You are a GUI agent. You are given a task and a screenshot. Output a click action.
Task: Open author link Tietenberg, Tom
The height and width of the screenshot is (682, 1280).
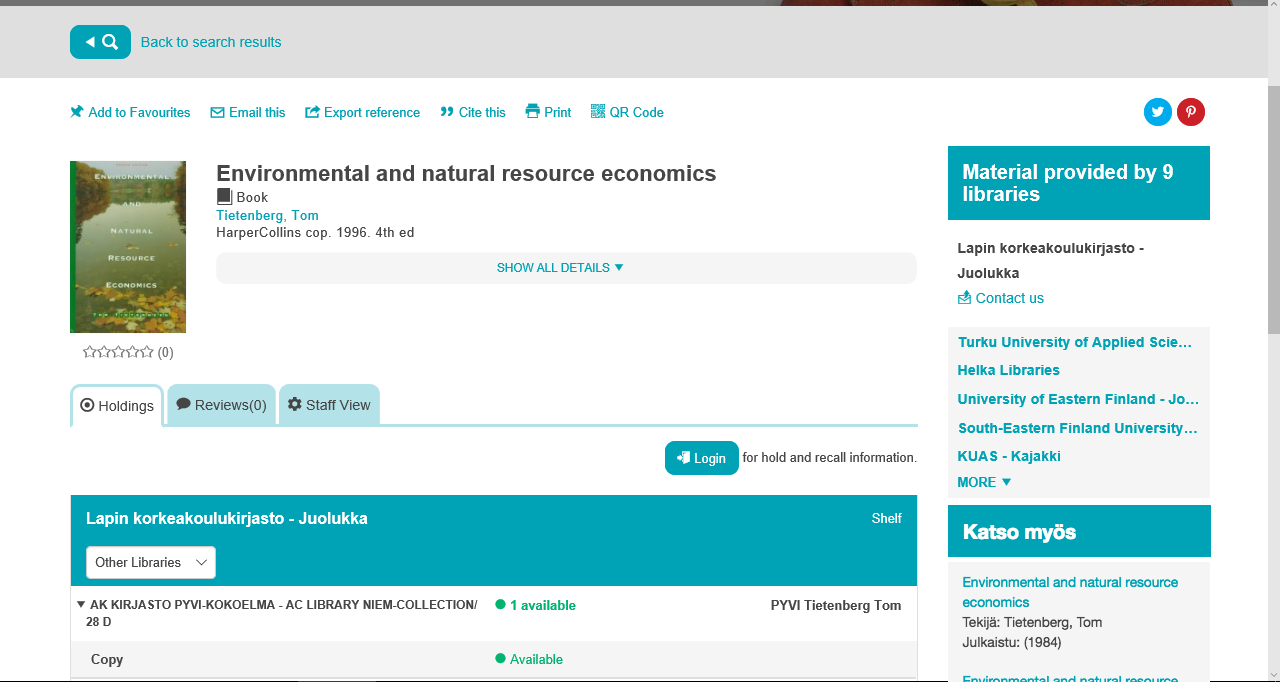point(267,215)
